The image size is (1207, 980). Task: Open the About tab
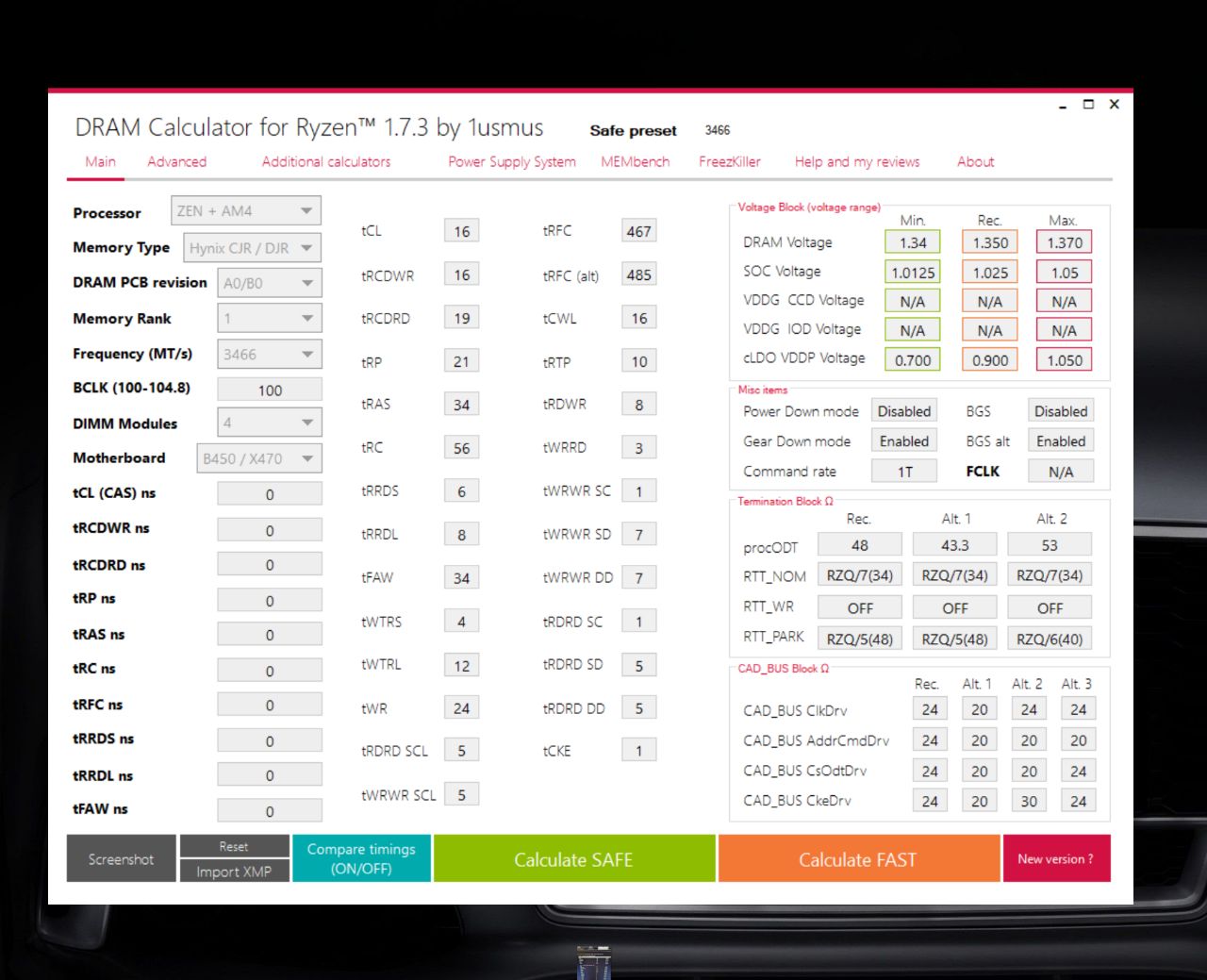976,161
